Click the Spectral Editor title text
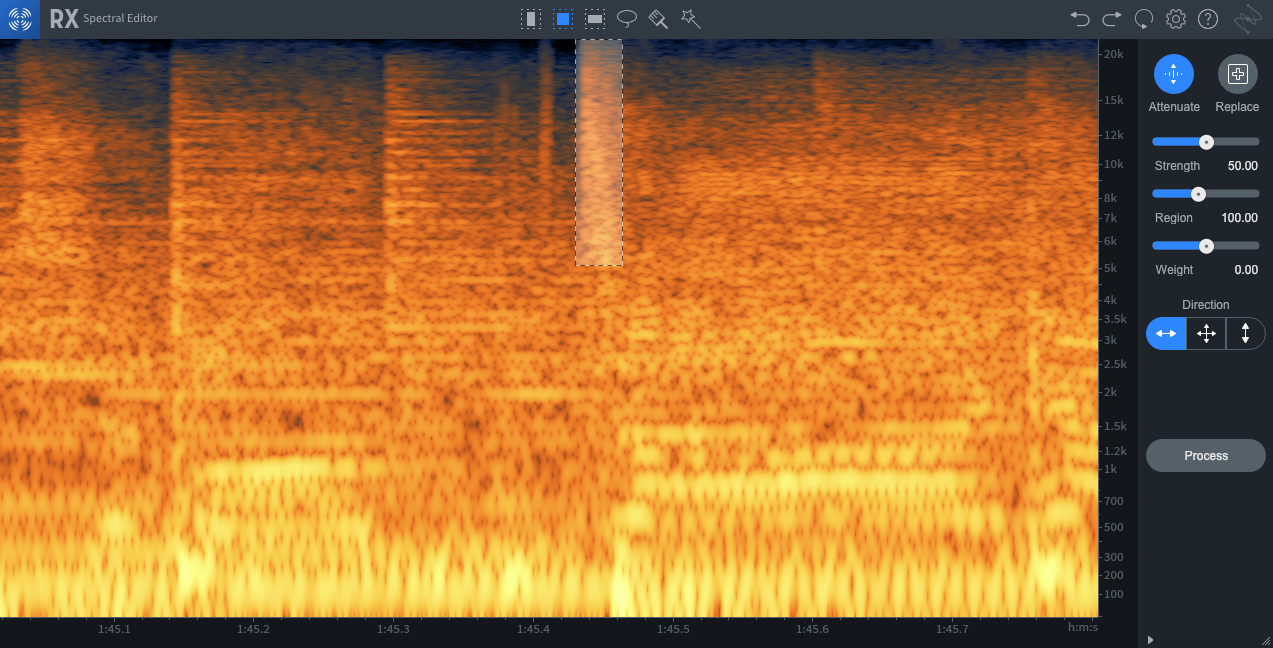 [x=120, y=19]
